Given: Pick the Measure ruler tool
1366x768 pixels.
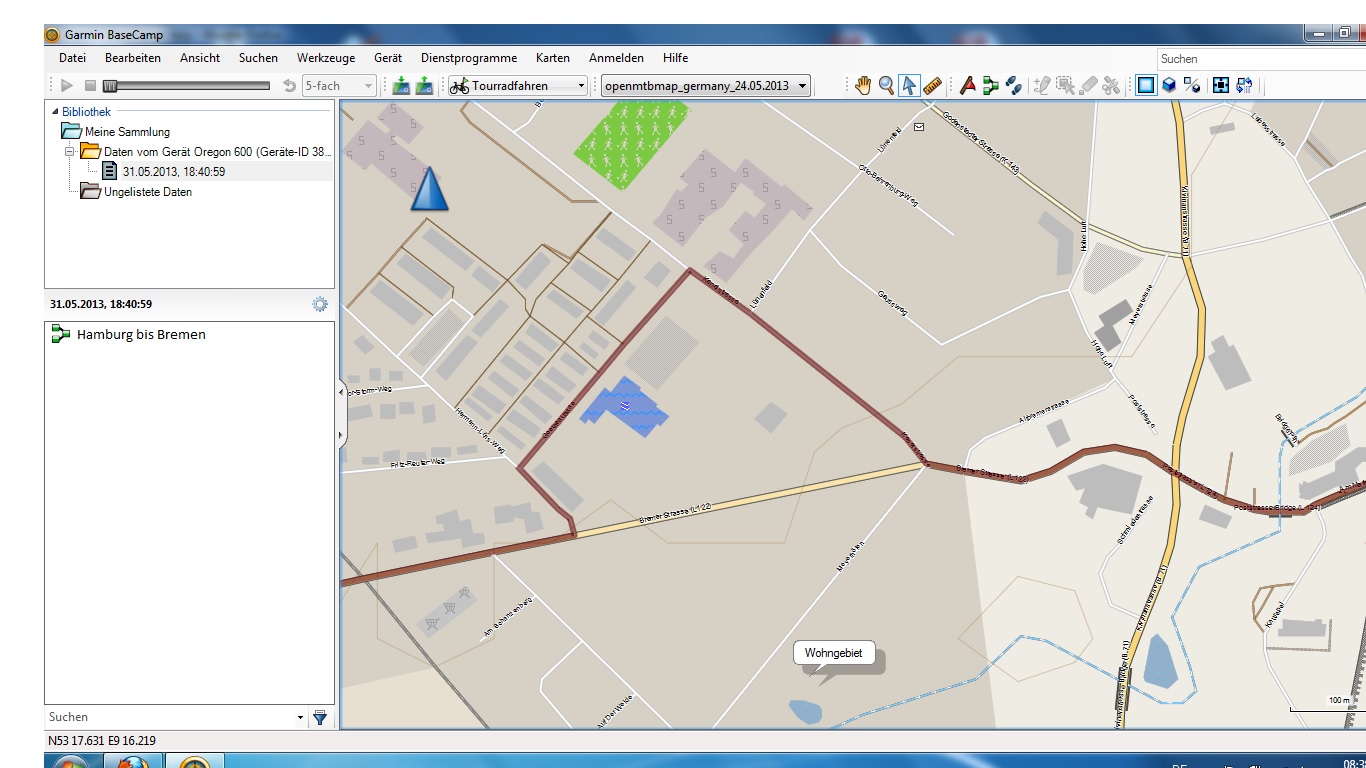Looking at the screenshot, I should (x=932, y=86).
